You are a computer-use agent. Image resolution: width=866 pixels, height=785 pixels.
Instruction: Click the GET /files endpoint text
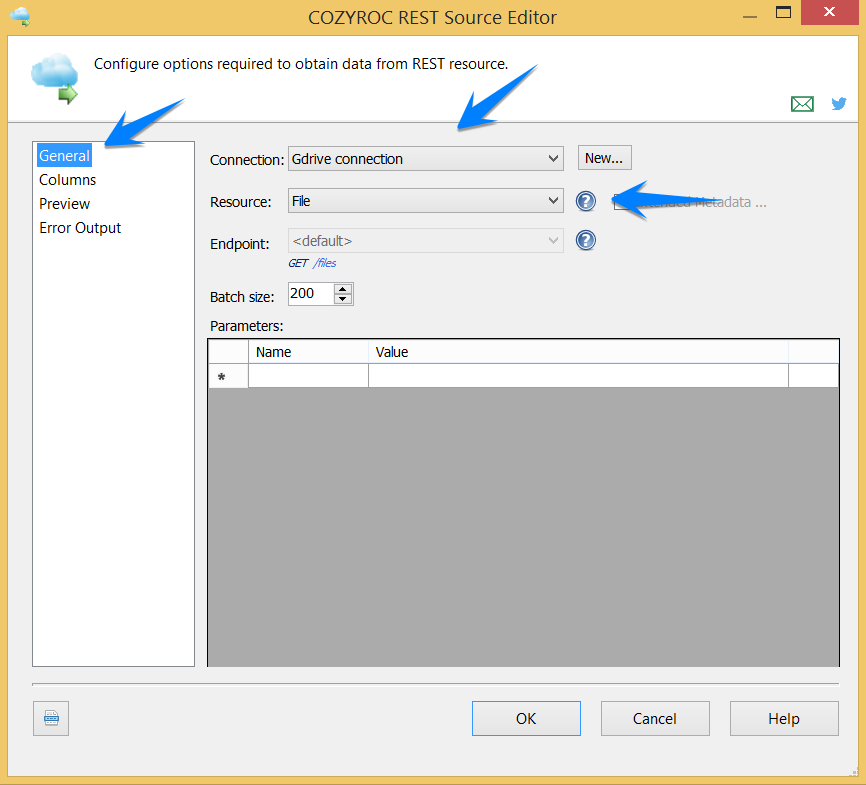click(312, 263)
